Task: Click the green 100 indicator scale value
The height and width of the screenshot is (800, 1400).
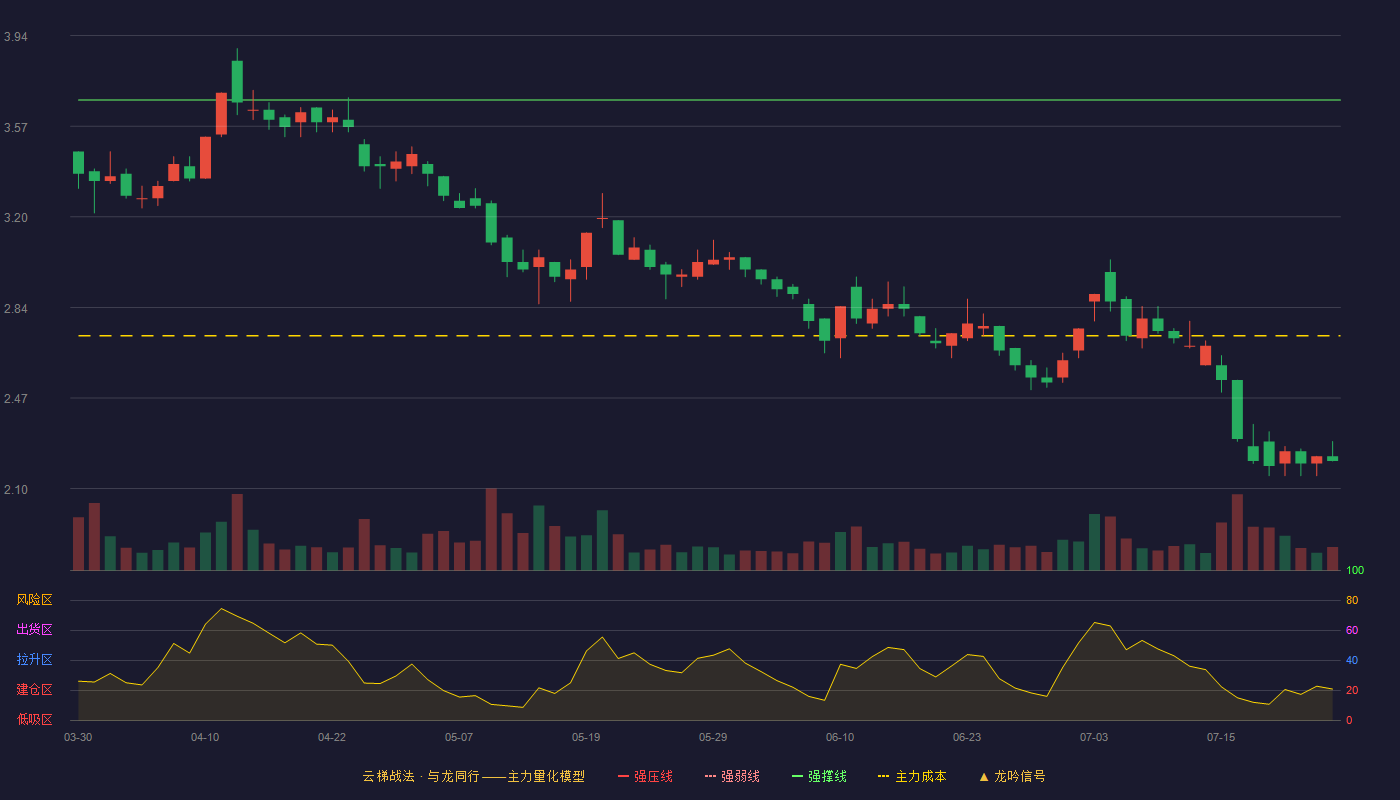Action: tap(1355, 571)
